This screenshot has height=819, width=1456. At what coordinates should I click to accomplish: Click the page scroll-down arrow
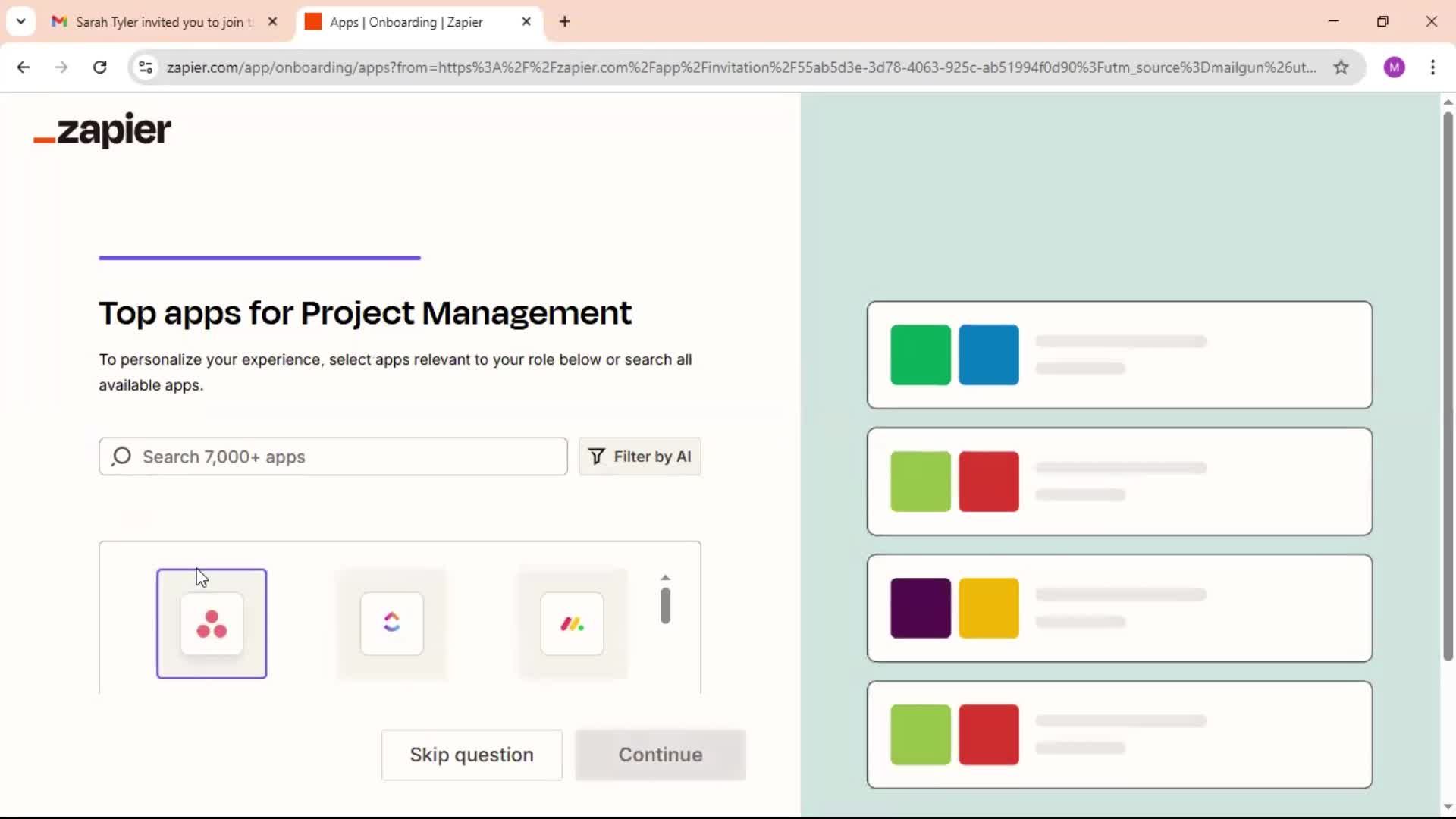[1448, 807]
